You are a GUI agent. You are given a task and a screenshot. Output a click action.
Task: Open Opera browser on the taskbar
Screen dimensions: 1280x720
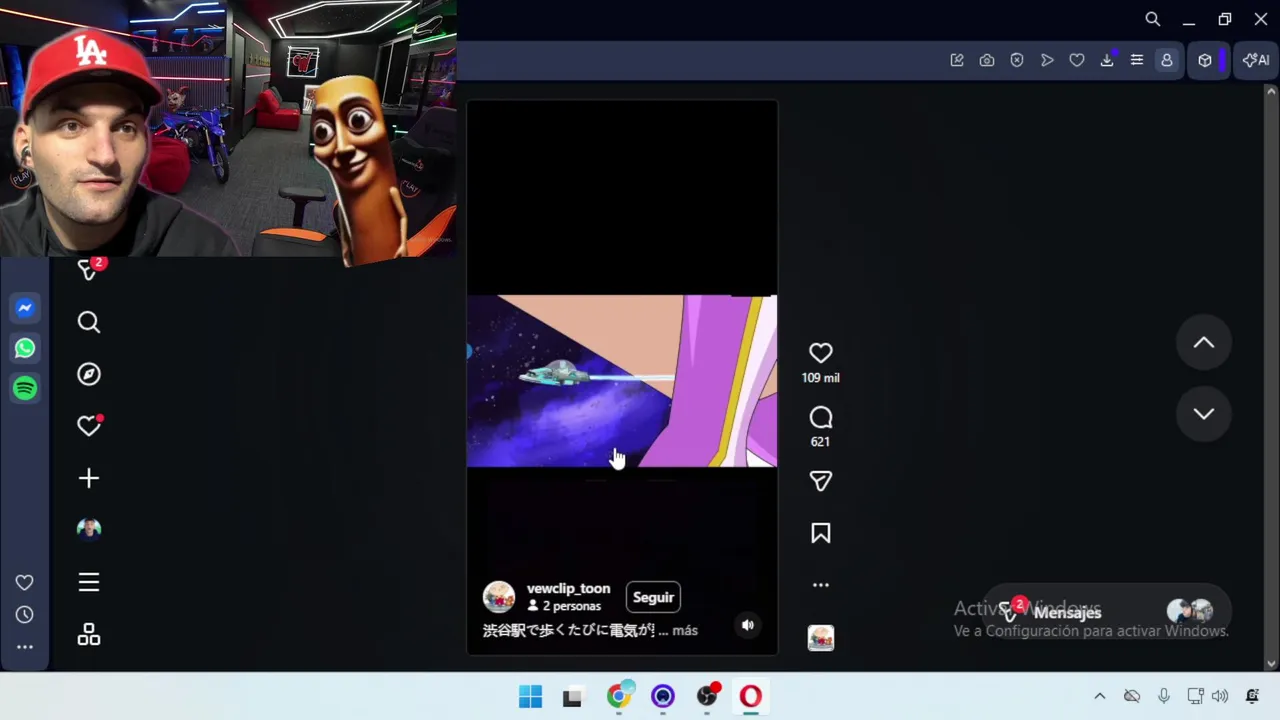tap(751, 696)
